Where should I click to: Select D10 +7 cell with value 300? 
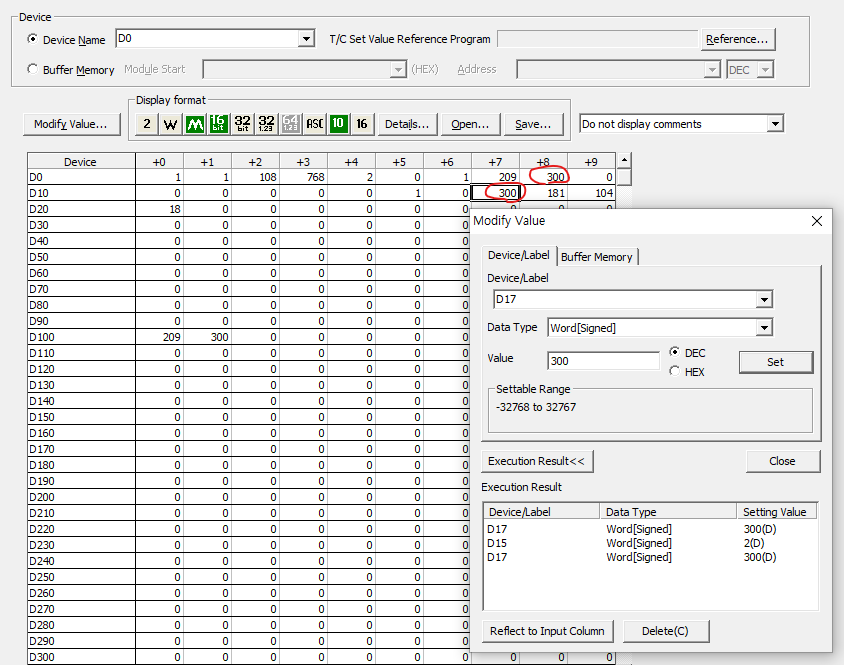coord(495,193)
